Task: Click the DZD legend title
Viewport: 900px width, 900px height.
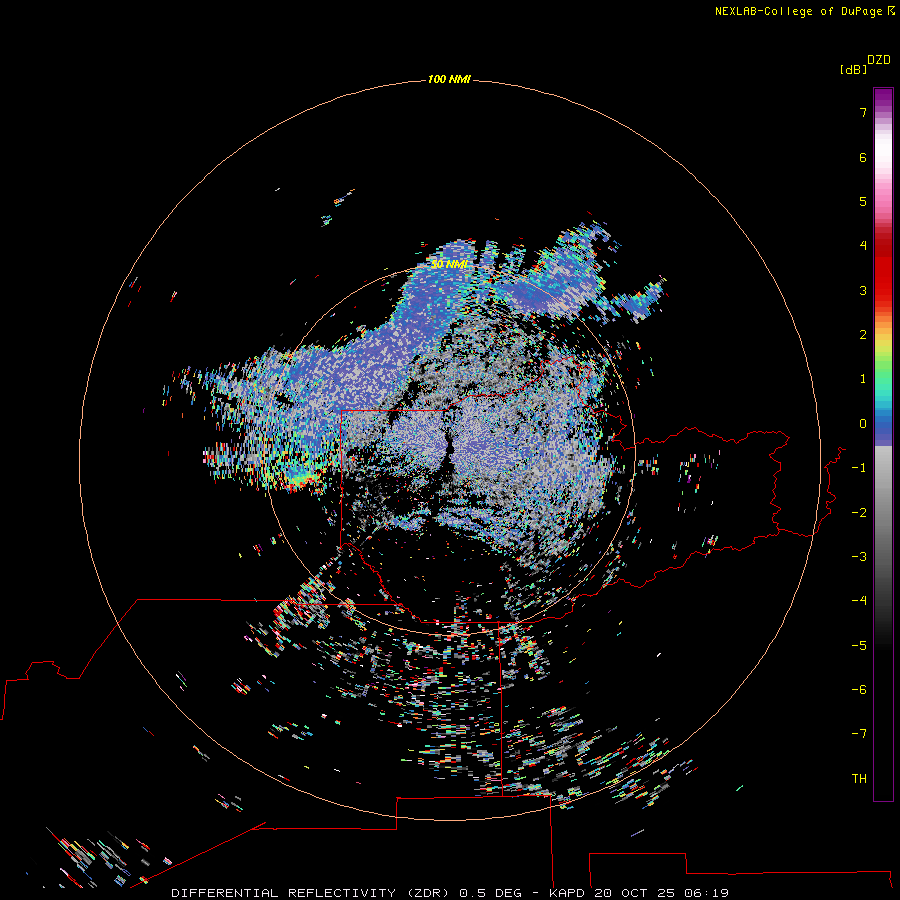Action: click(879, 60)
